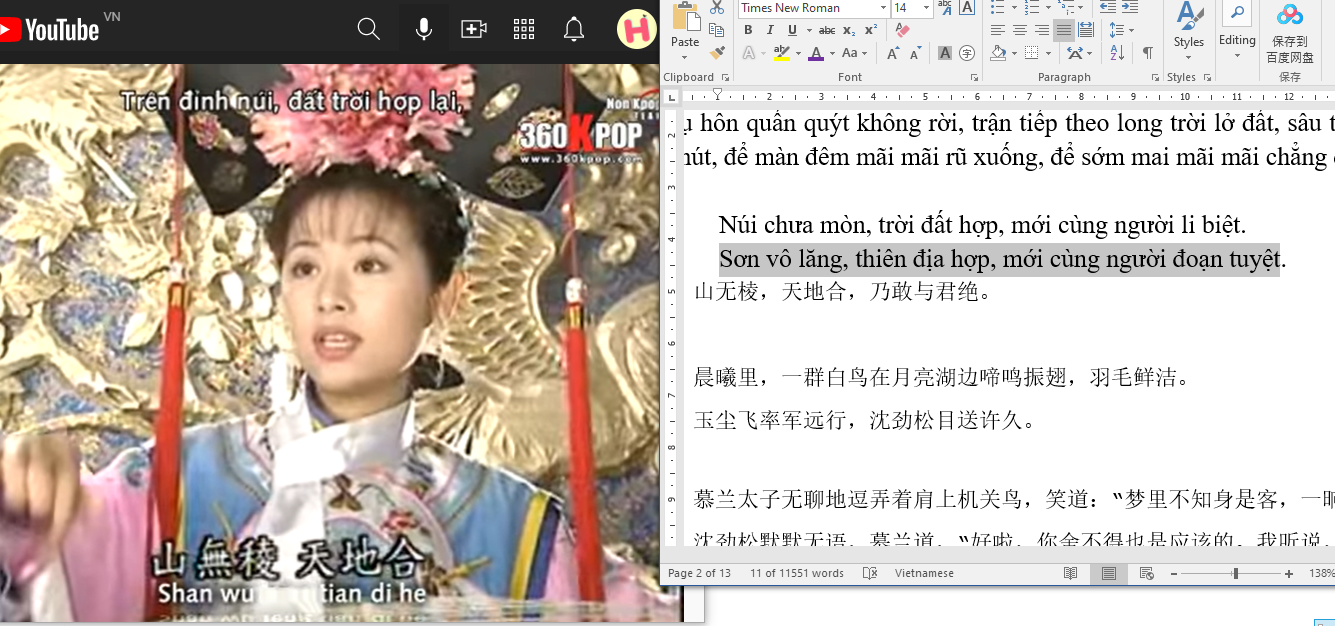
Task: Click the 11 of 11551 words count
Action: tap(797, 573)
